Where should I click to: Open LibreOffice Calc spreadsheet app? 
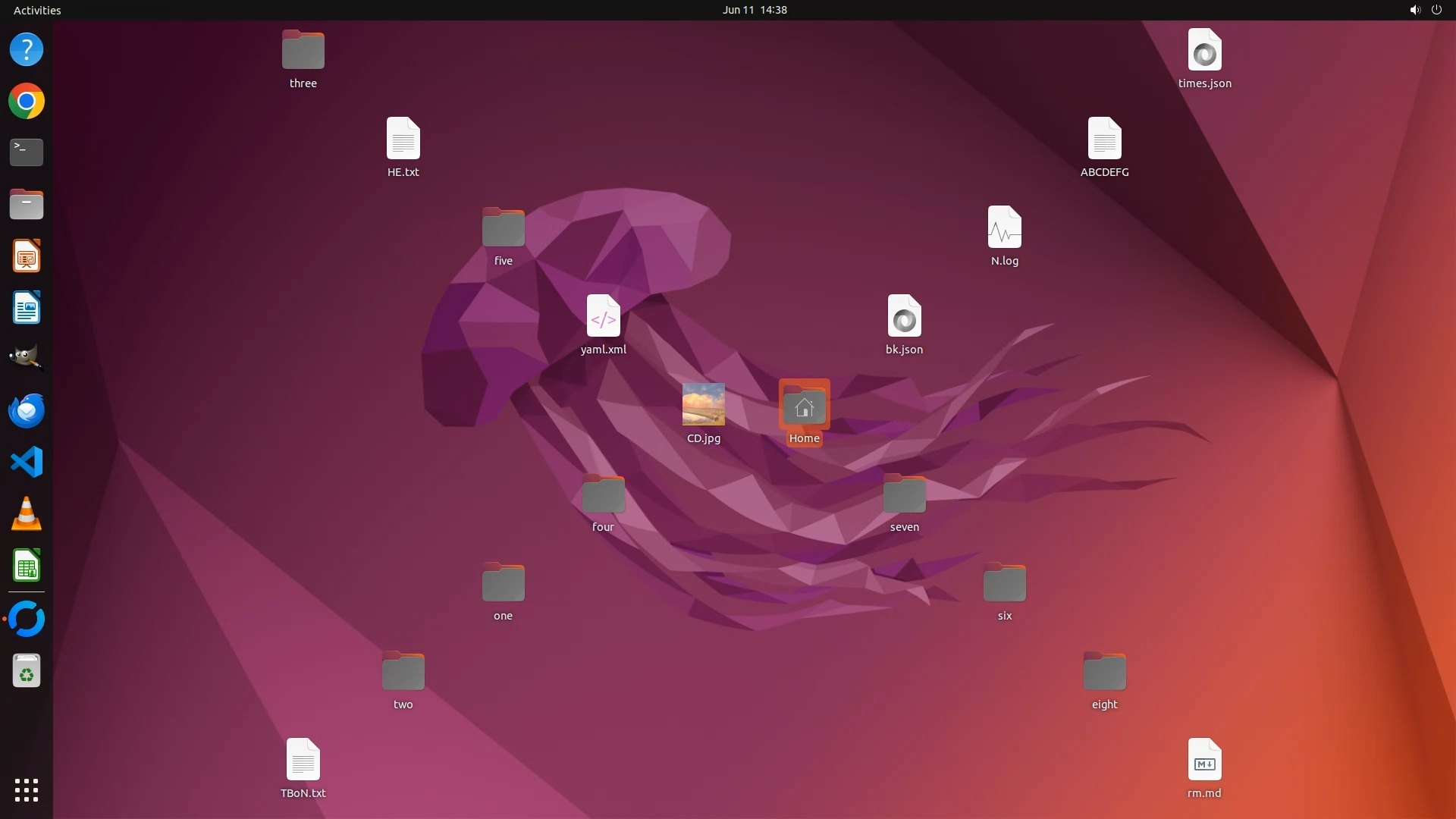[27, 566]
